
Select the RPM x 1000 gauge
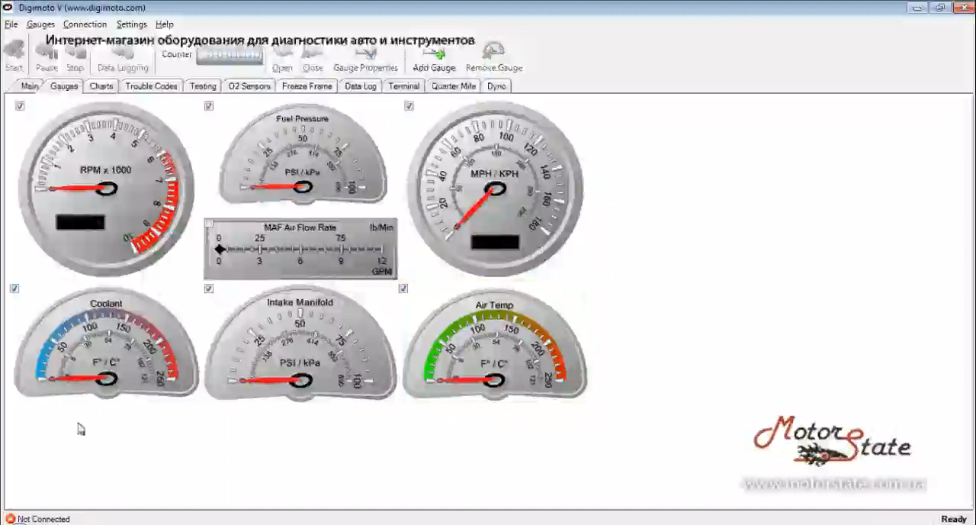pyautogui.click(x=106, y=189)
